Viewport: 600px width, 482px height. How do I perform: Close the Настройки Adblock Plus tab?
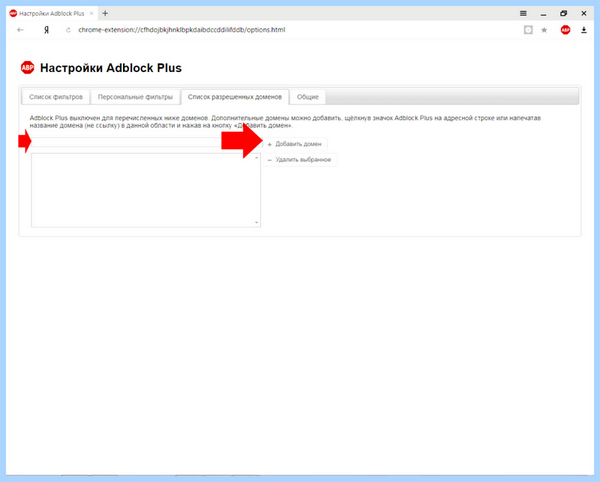pyautogui.click(x=91, y=13)
